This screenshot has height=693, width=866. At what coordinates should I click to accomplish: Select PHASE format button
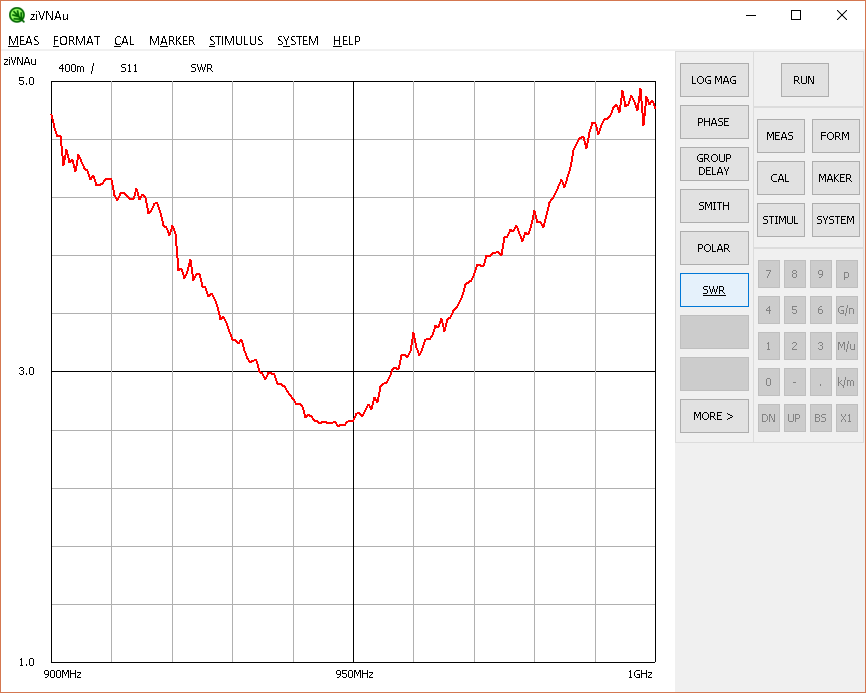714,122
